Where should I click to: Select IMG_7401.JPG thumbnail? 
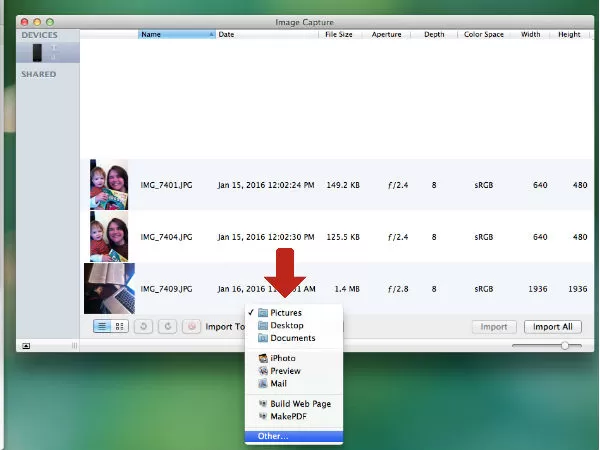click(x=107, y=185)
